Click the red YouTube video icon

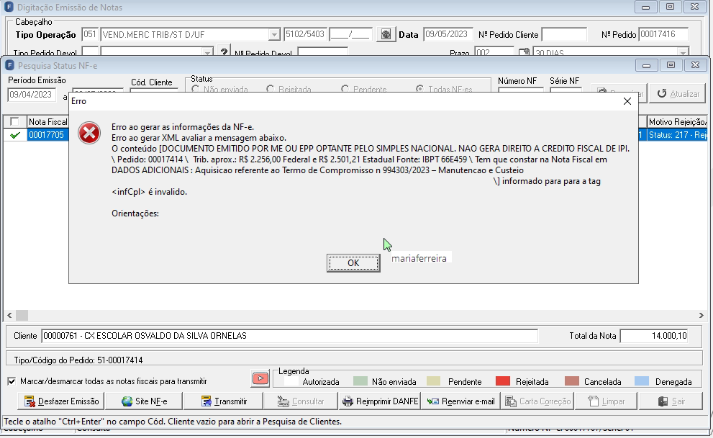(x=260, y=378)
